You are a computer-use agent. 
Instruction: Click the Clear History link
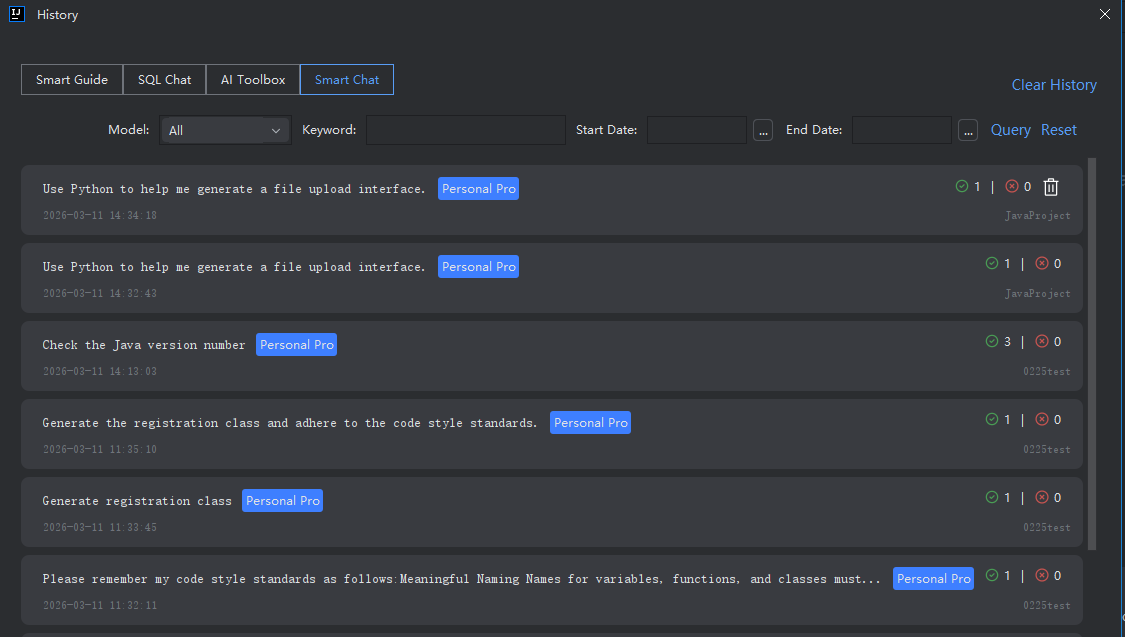[1054, 85]
